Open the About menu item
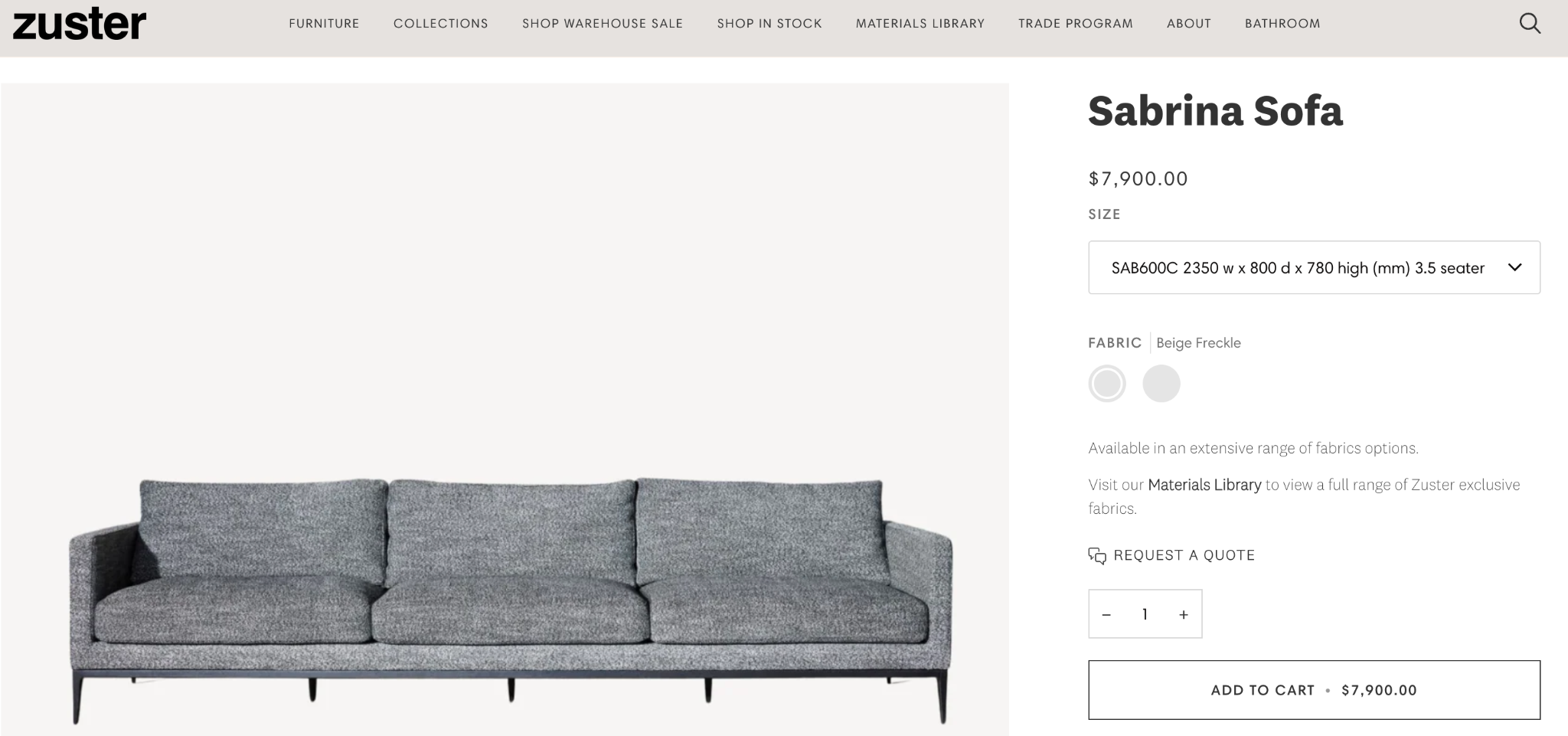1568x736 pixels. [x=1189, y=24]
